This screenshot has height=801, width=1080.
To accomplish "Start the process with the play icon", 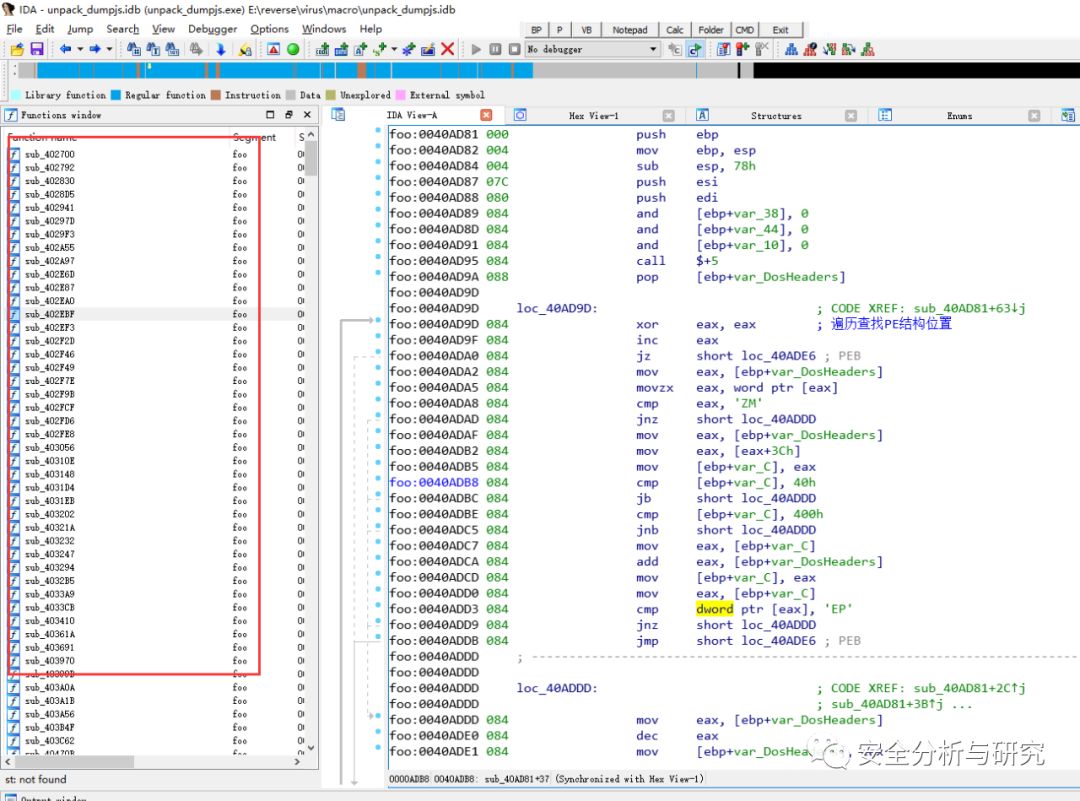I will [x=476, y=49].
